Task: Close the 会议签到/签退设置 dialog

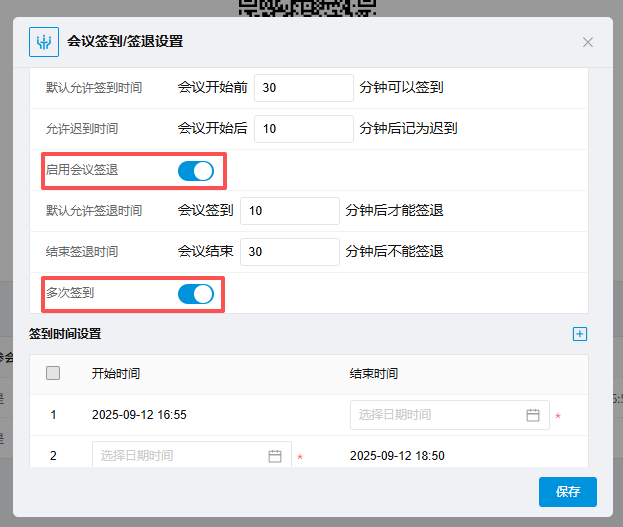Action: point(588,42)
